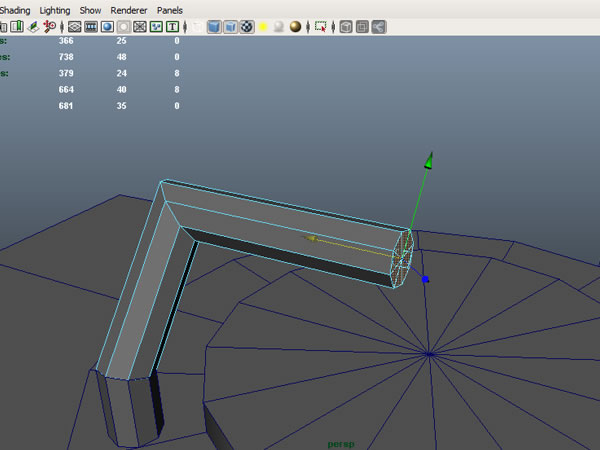
Task: Open the Renderer menu
Action: click(129, 9)
